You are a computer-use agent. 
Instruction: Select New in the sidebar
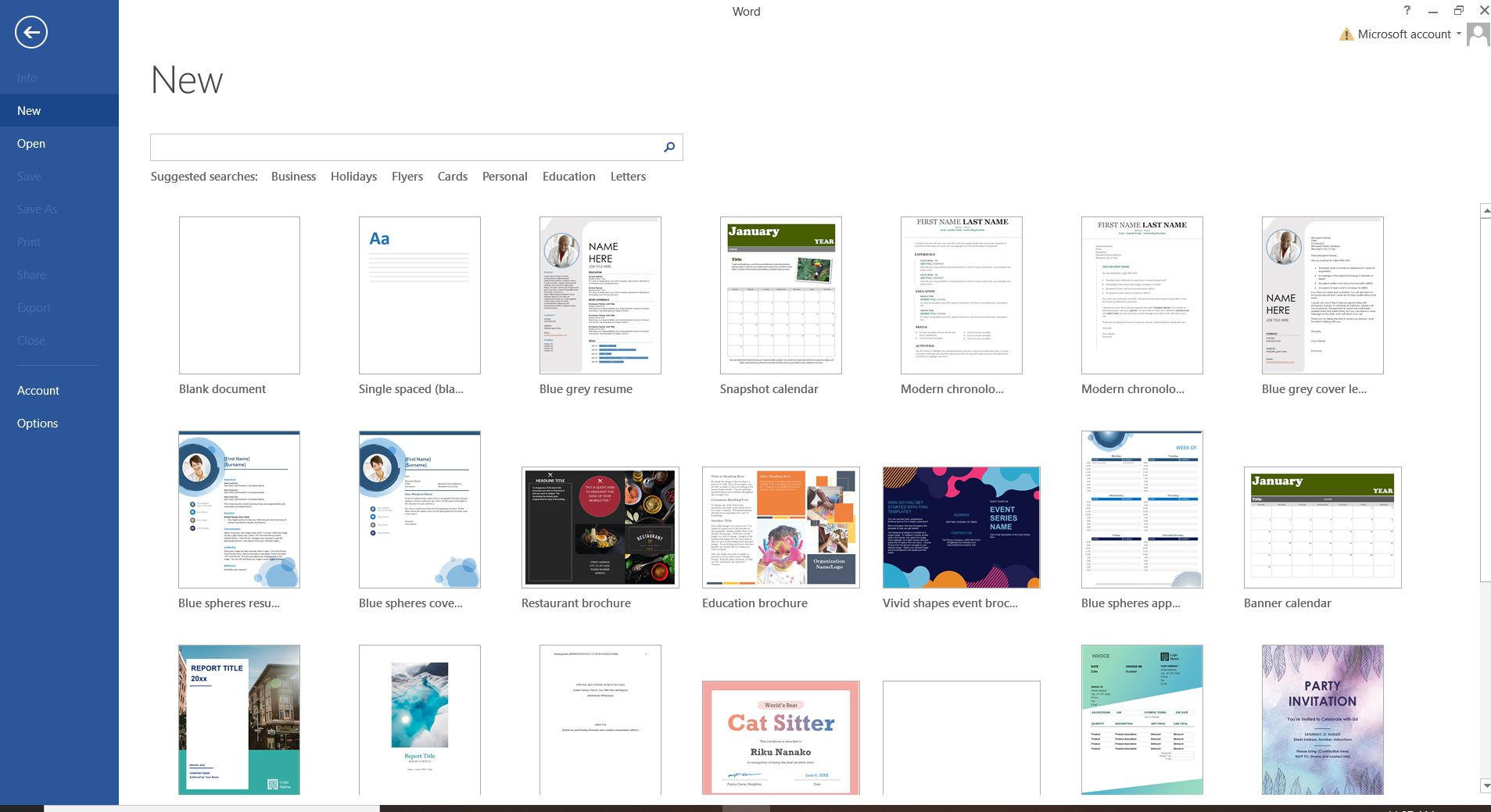(59, 110)
